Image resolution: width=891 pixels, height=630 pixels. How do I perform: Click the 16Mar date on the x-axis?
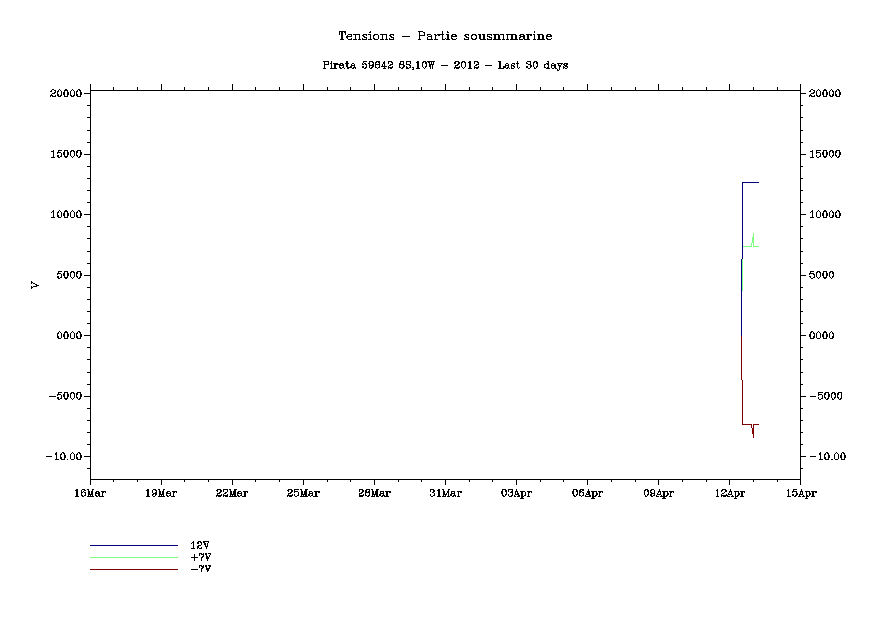tap(90, 493)
